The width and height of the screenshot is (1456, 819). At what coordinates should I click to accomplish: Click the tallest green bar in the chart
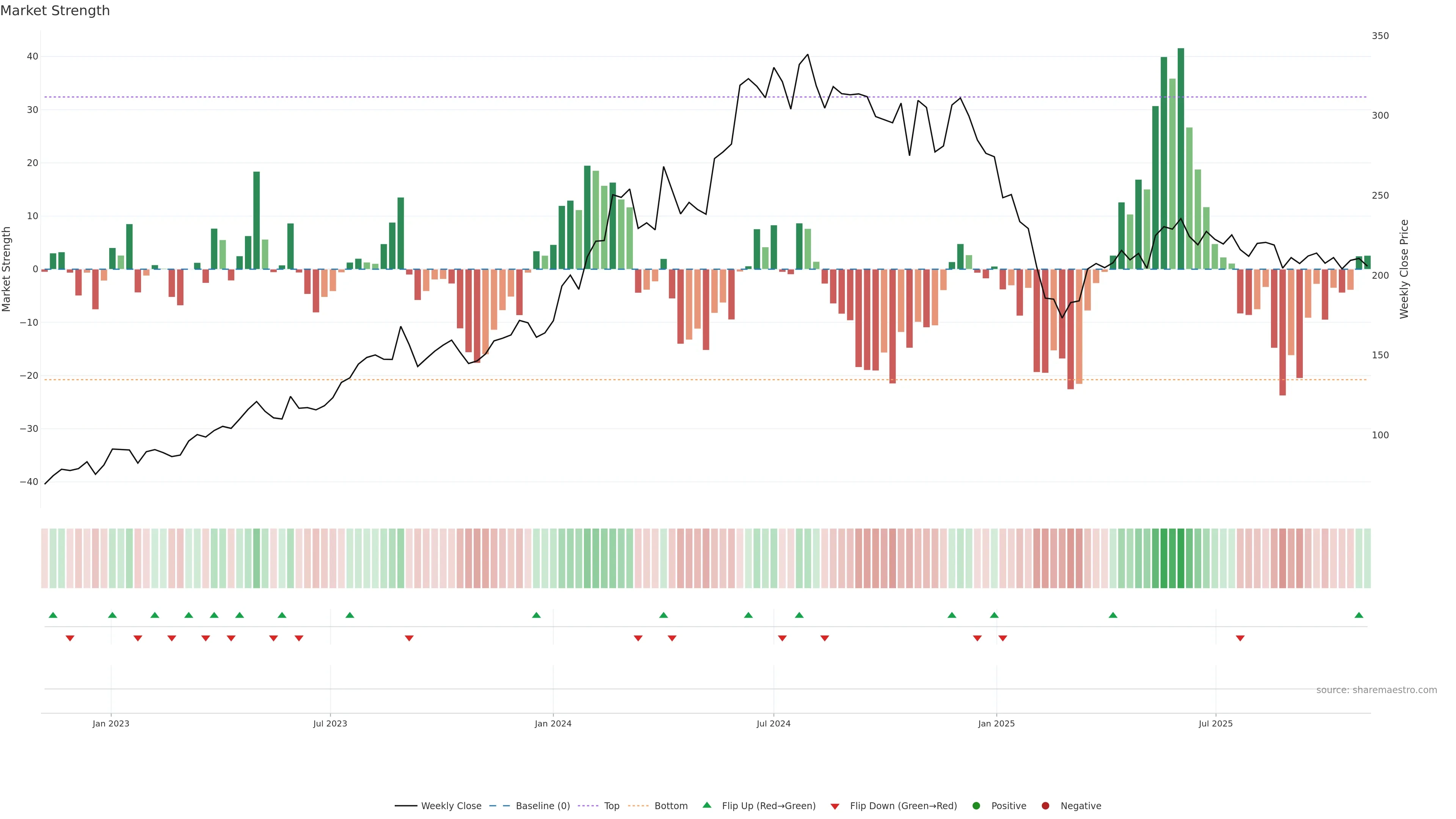point(1181,158)
